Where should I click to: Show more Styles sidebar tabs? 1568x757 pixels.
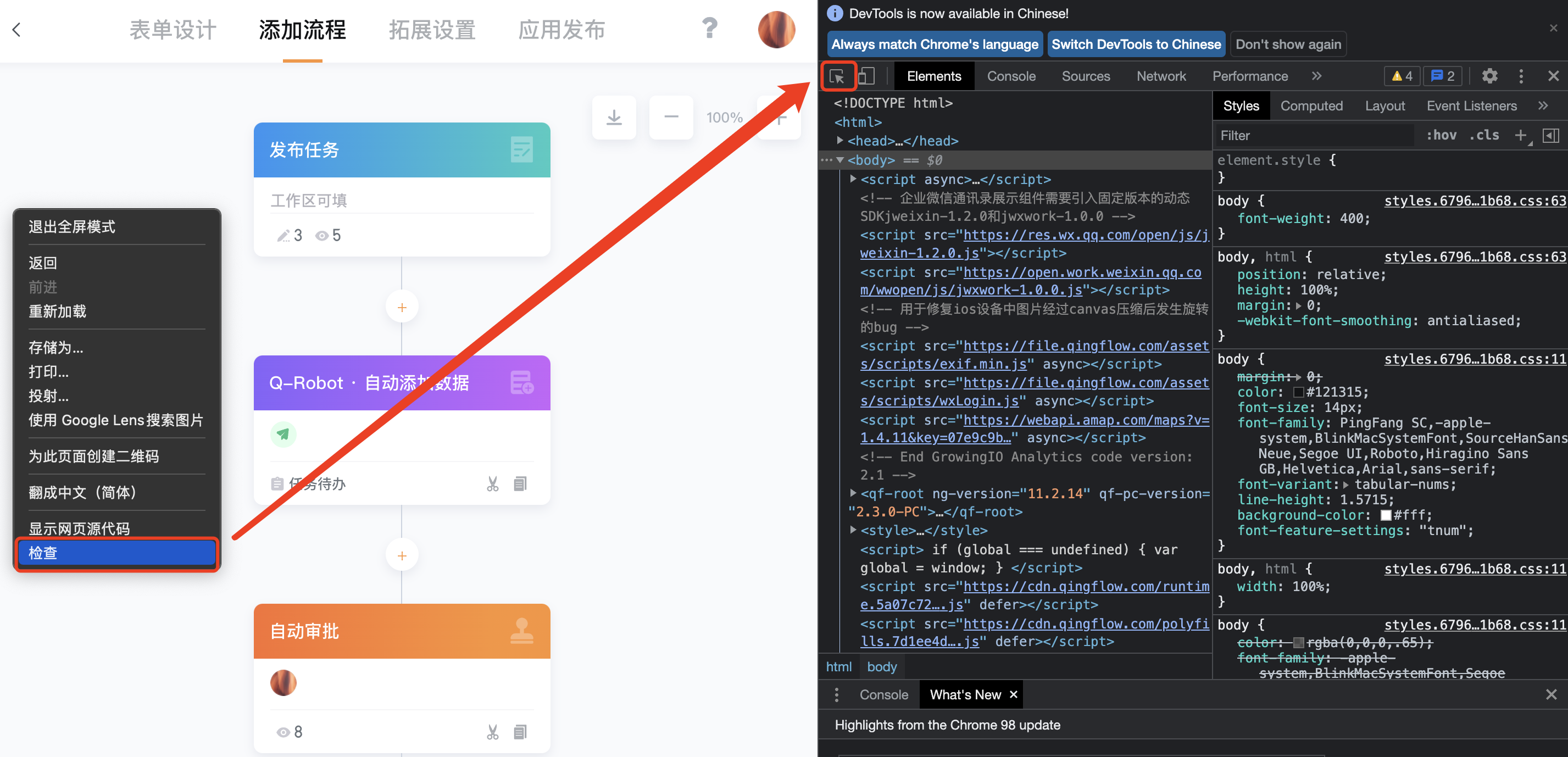tap(1542, 106)
